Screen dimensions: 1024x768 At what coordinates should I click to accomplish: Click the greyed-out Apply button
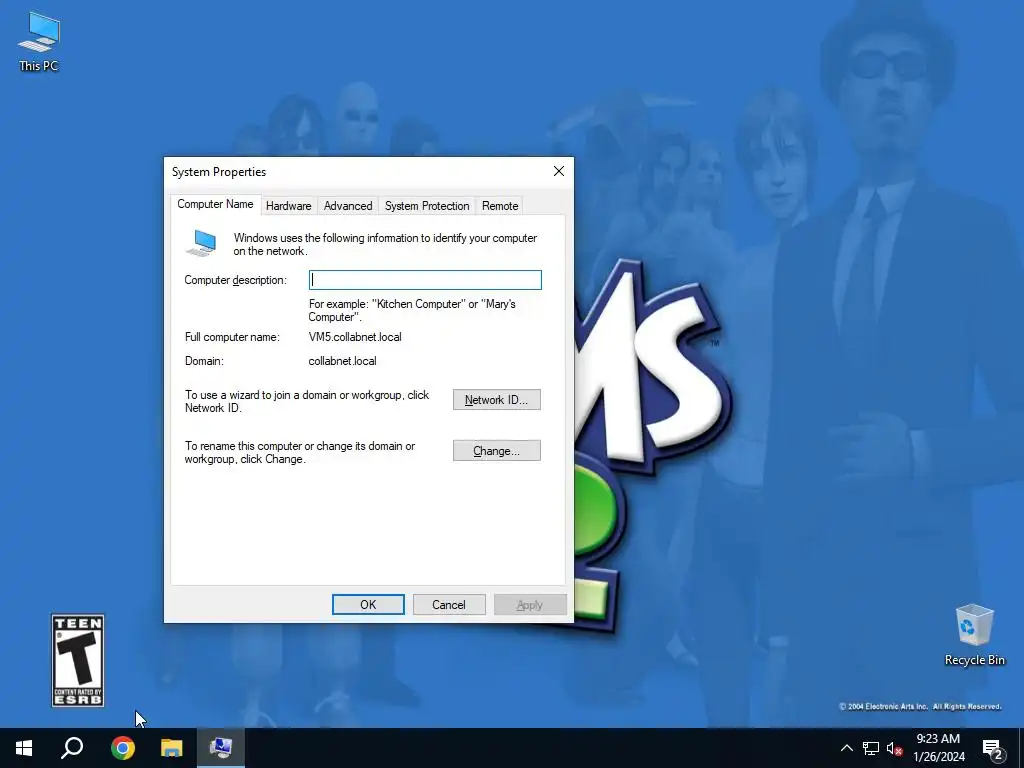coord(530,605)
